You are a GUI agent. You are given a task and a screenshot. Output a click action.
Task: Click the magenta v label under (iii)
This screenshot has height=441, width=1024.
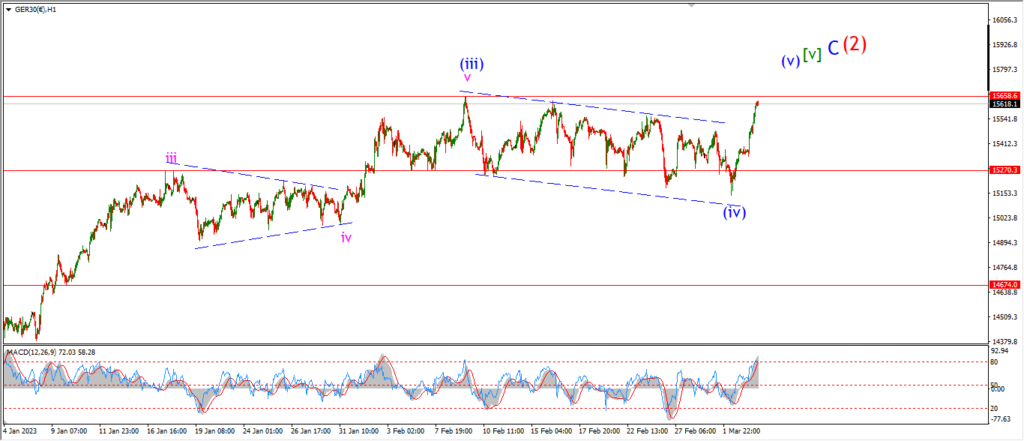[x=468, y=78]
